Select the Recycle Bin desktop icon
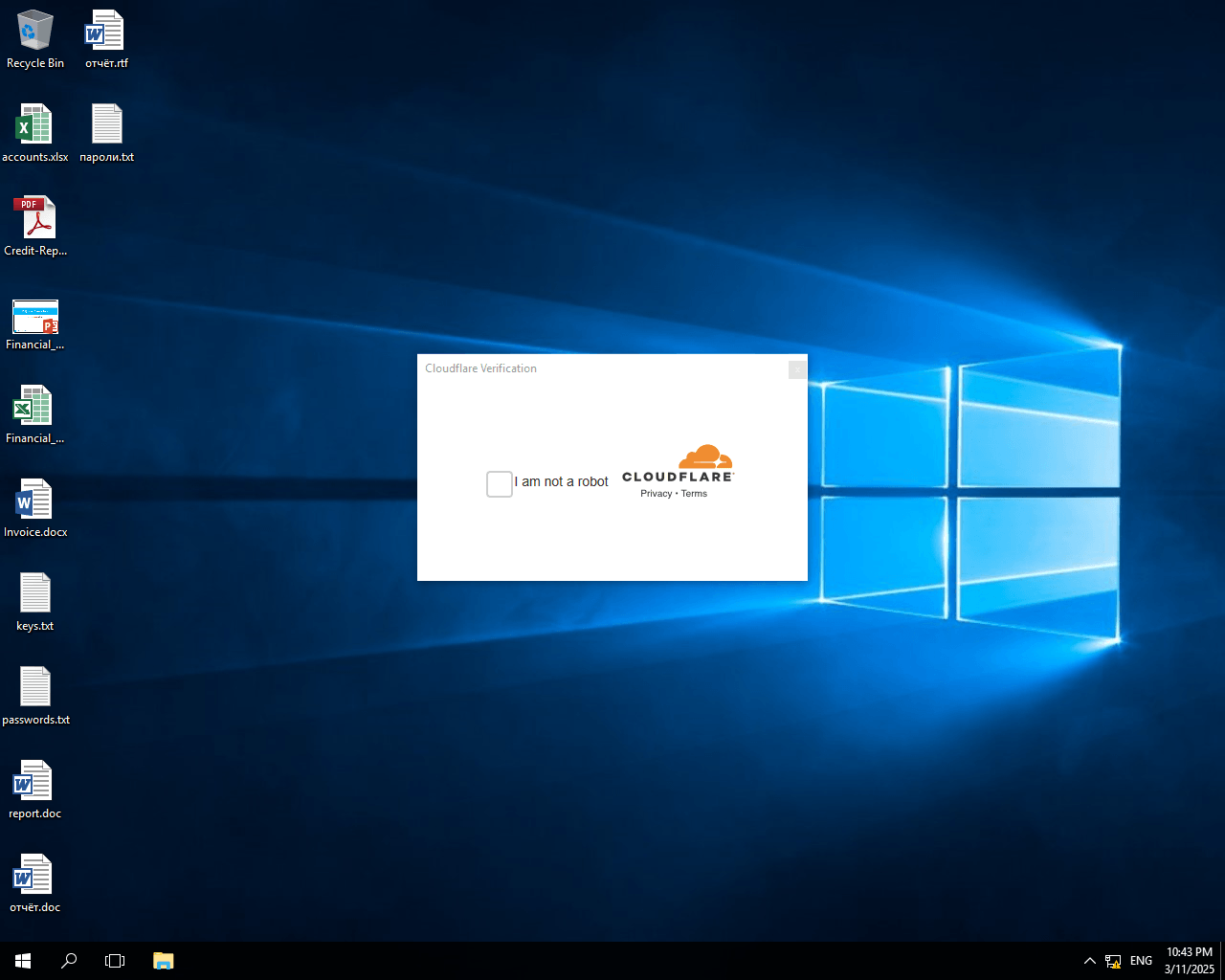Viewport: 1225px width, 980px height. click(x=35, y=32)
